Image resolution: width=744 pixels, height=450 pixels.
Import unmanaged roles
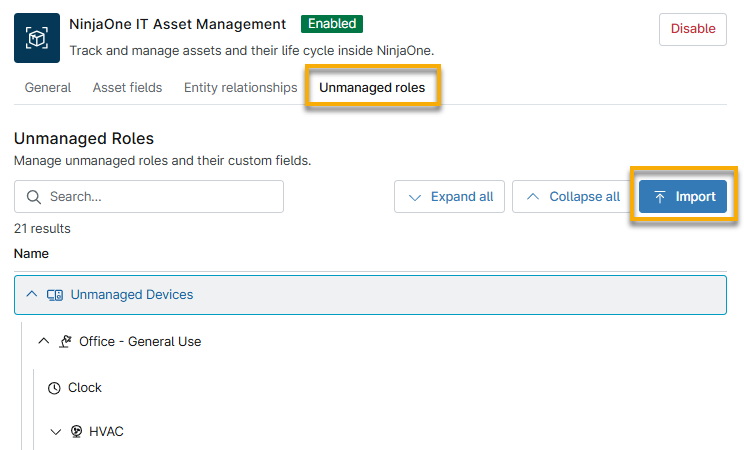[x=683, y=197]
